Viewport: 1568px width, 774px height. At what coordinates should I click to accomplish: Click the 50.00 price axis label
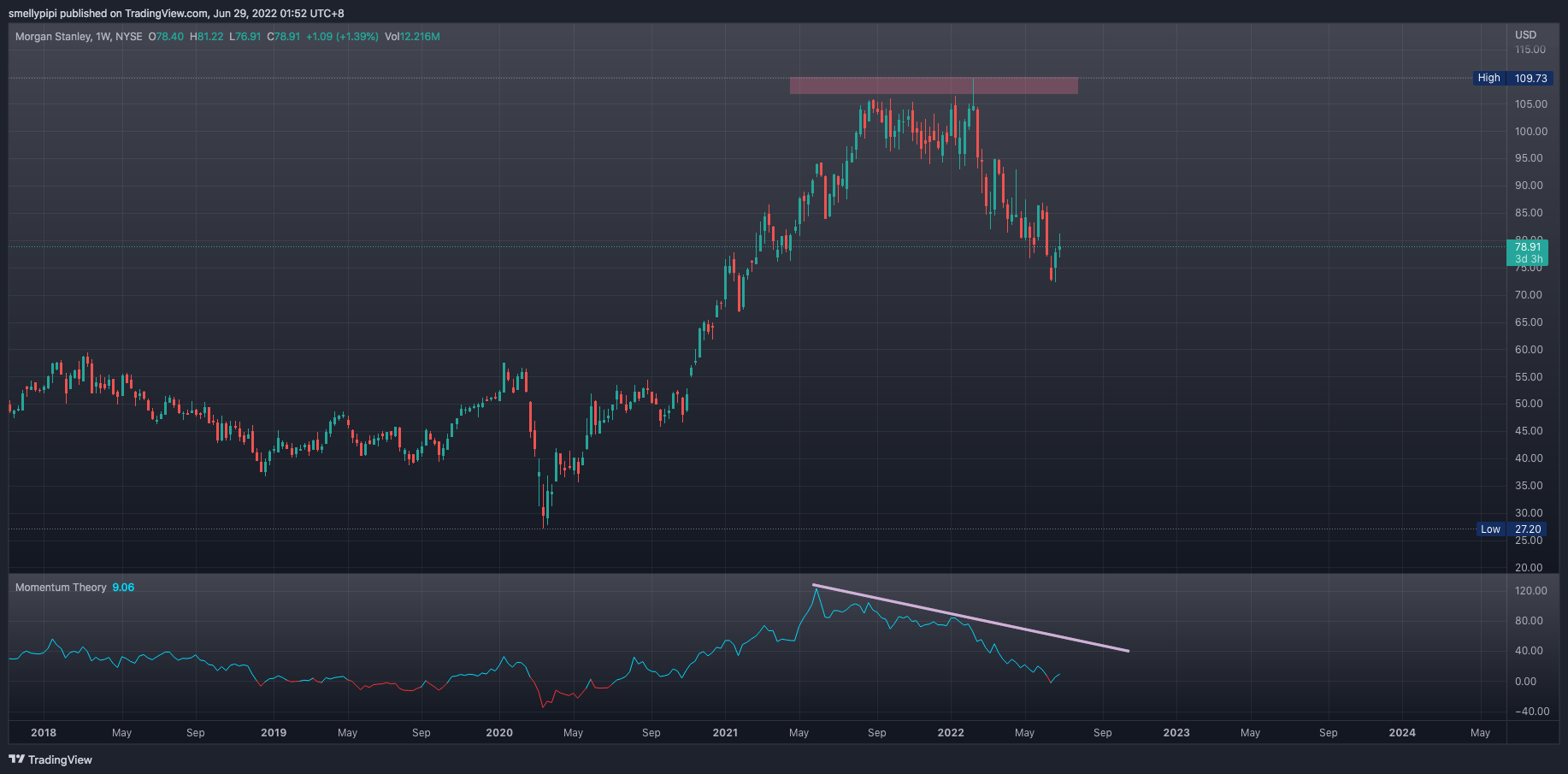click(x=1529, y=404)
